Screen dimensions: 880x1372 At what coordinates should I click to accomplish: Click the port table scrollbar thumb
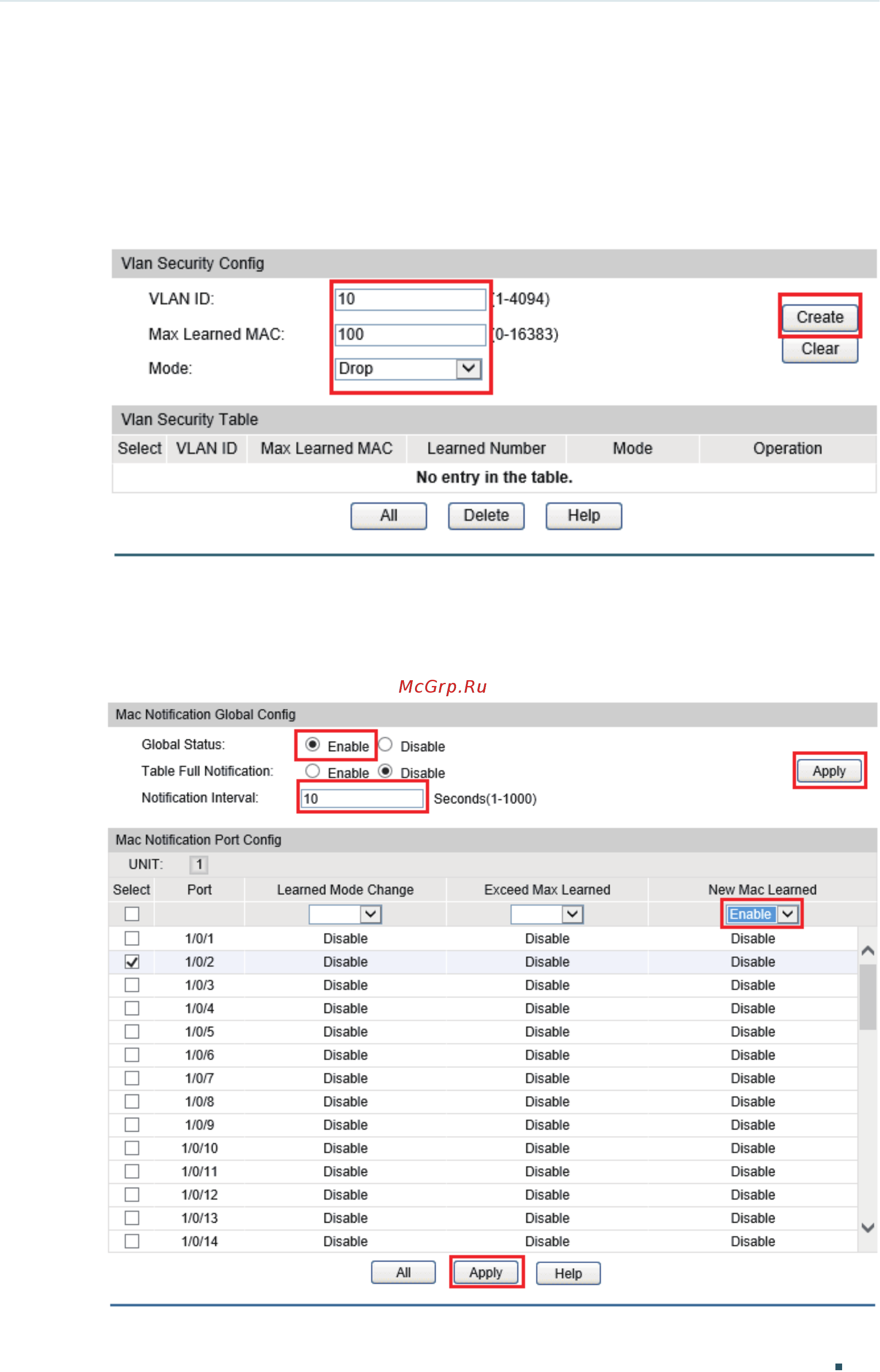[x=868, y=997]
